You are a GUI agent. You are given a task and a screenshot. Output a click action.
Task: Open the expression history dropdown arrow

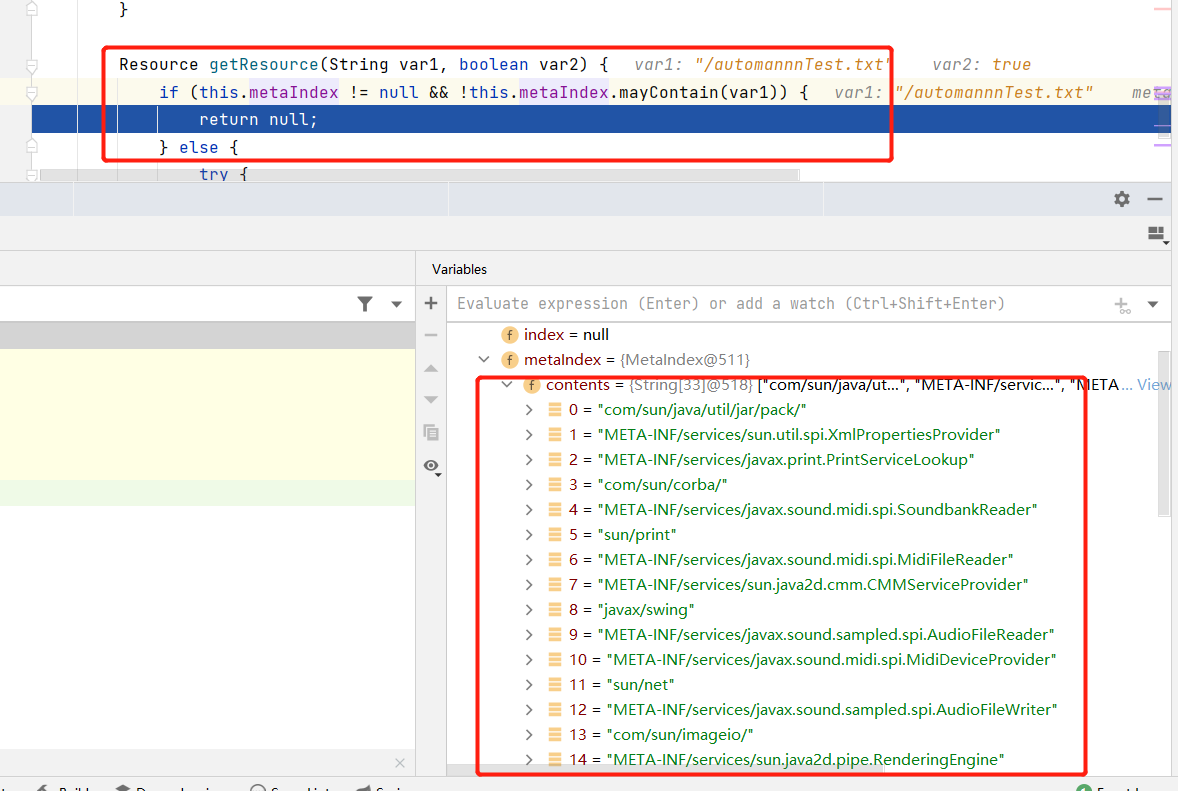tap(1153, 304)
